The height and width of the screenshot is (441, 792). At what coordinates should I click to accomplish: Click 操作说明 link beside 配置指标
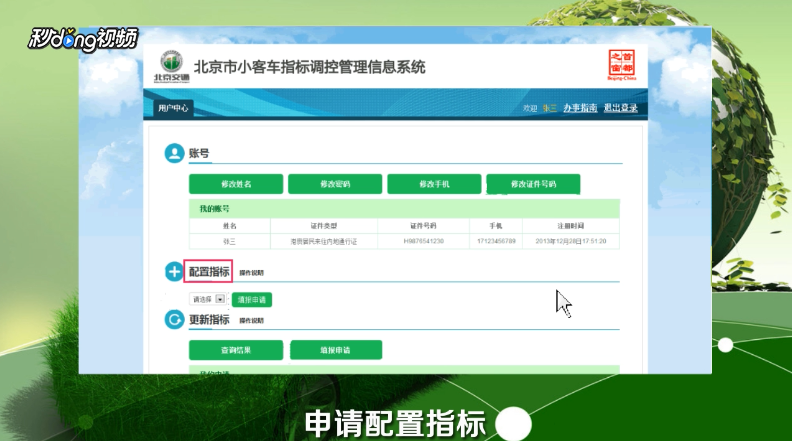(x=252, y=273)
